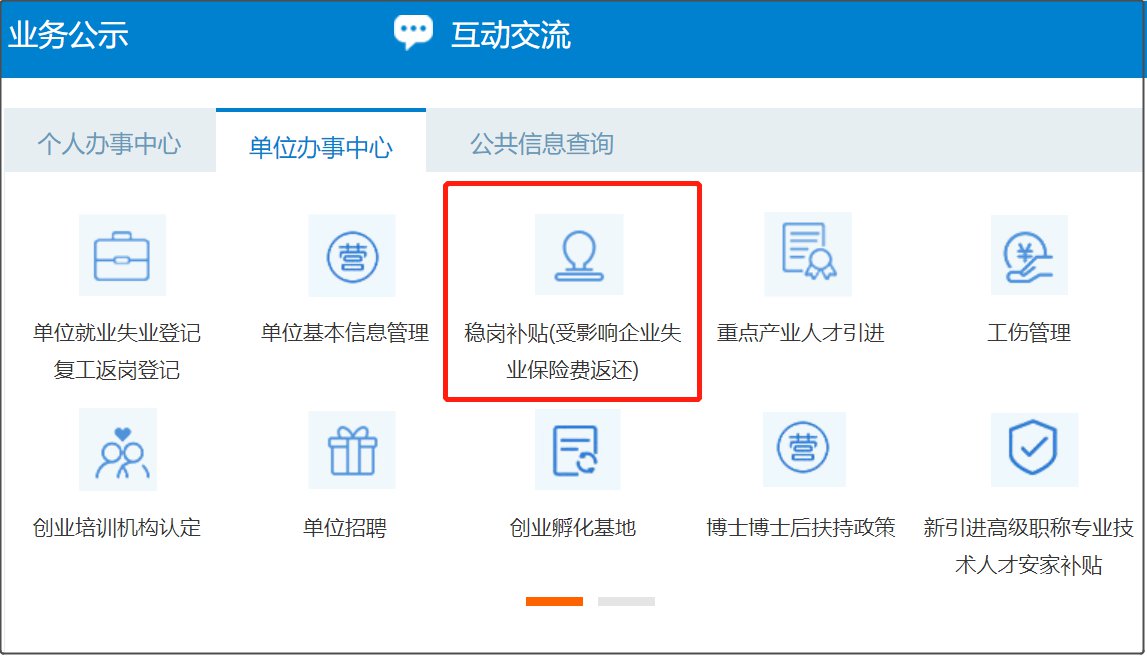Open the 公共信息查询 tab
The width and height of the screenshot is (1147, 657).
pos(541,143)
